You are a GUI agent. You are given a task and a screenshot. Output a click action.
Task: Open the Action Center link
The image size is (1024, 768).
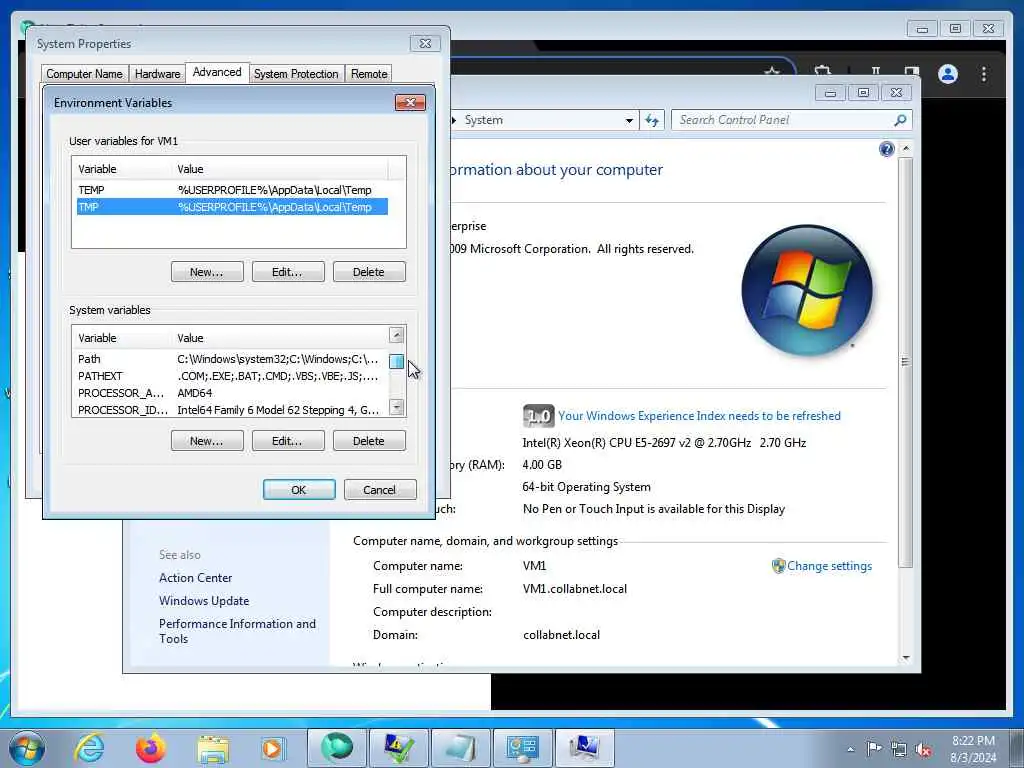pos(195,577)
